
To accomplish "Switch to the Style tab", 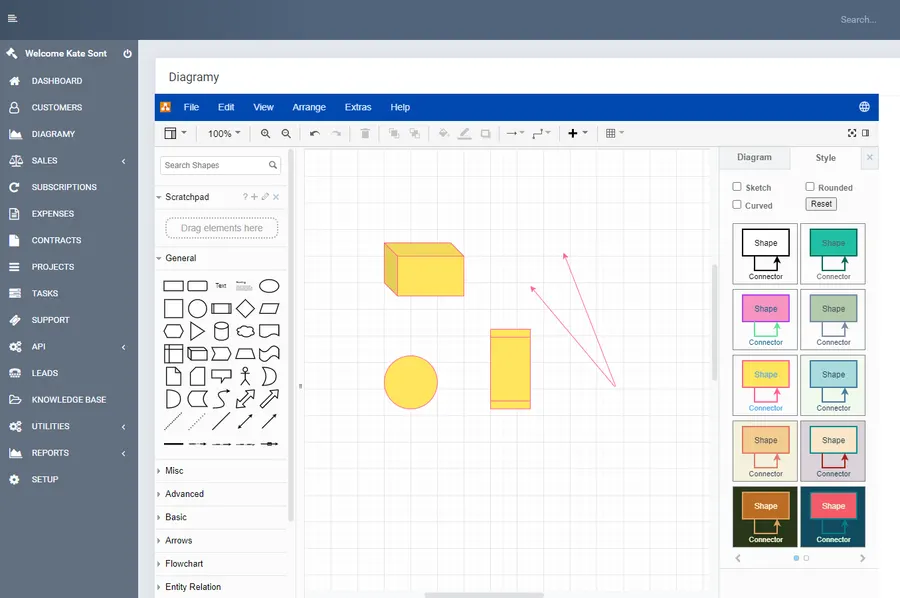I will click(825, 158).
